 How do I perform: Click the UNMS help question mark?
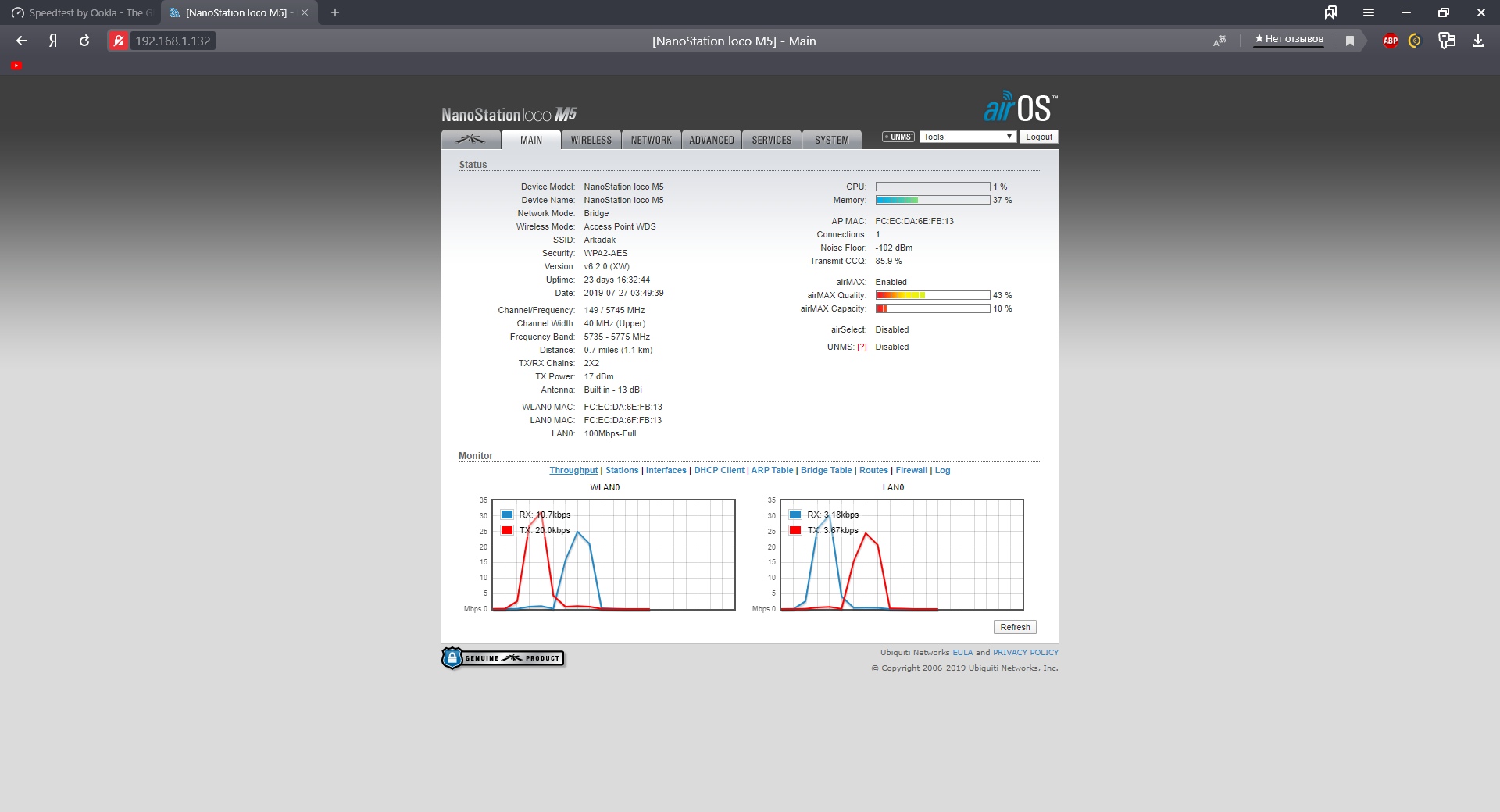(x=862, y=347)
